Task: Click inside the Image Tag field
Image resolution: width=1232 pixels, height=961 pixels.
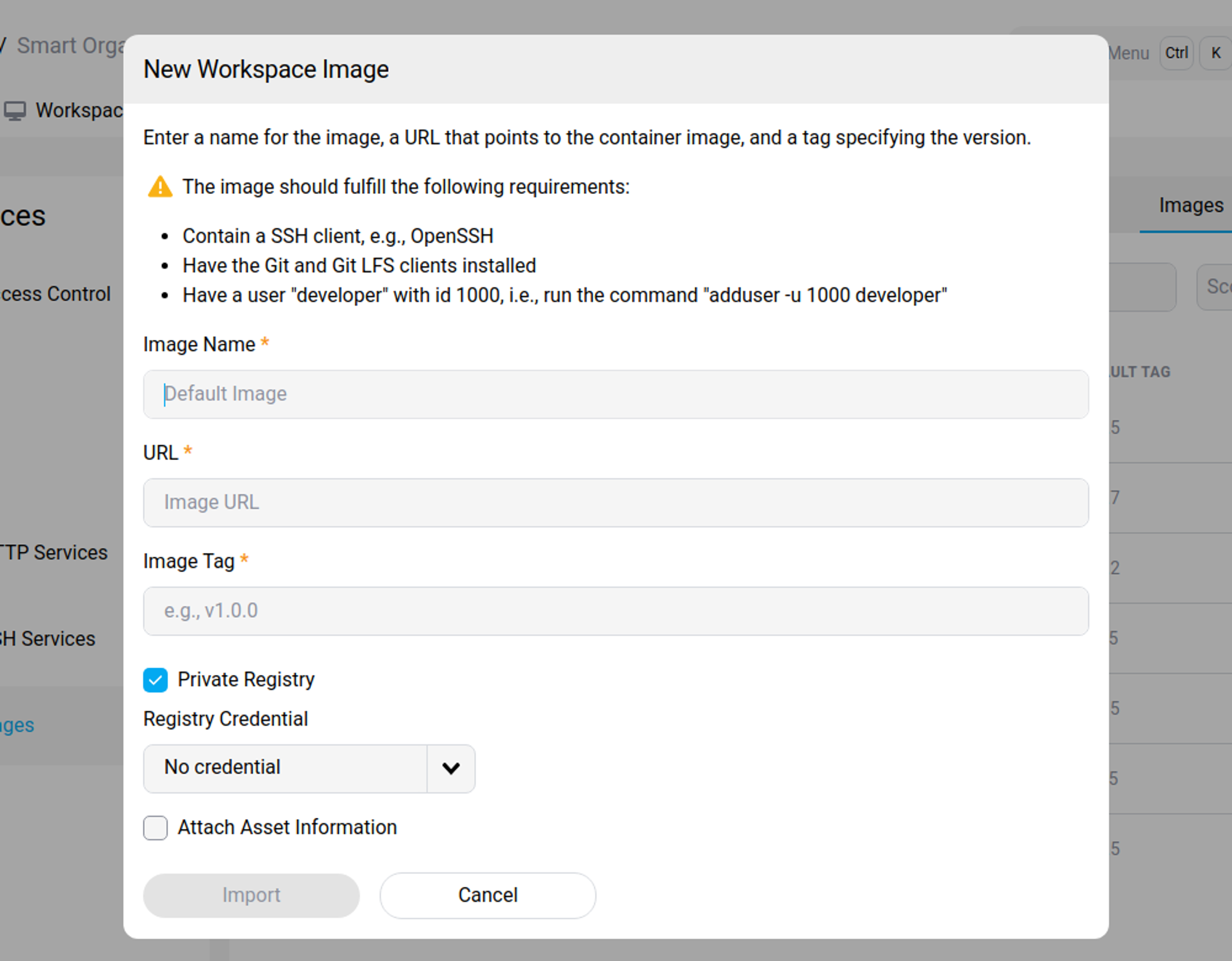Action: pos(615,611)
